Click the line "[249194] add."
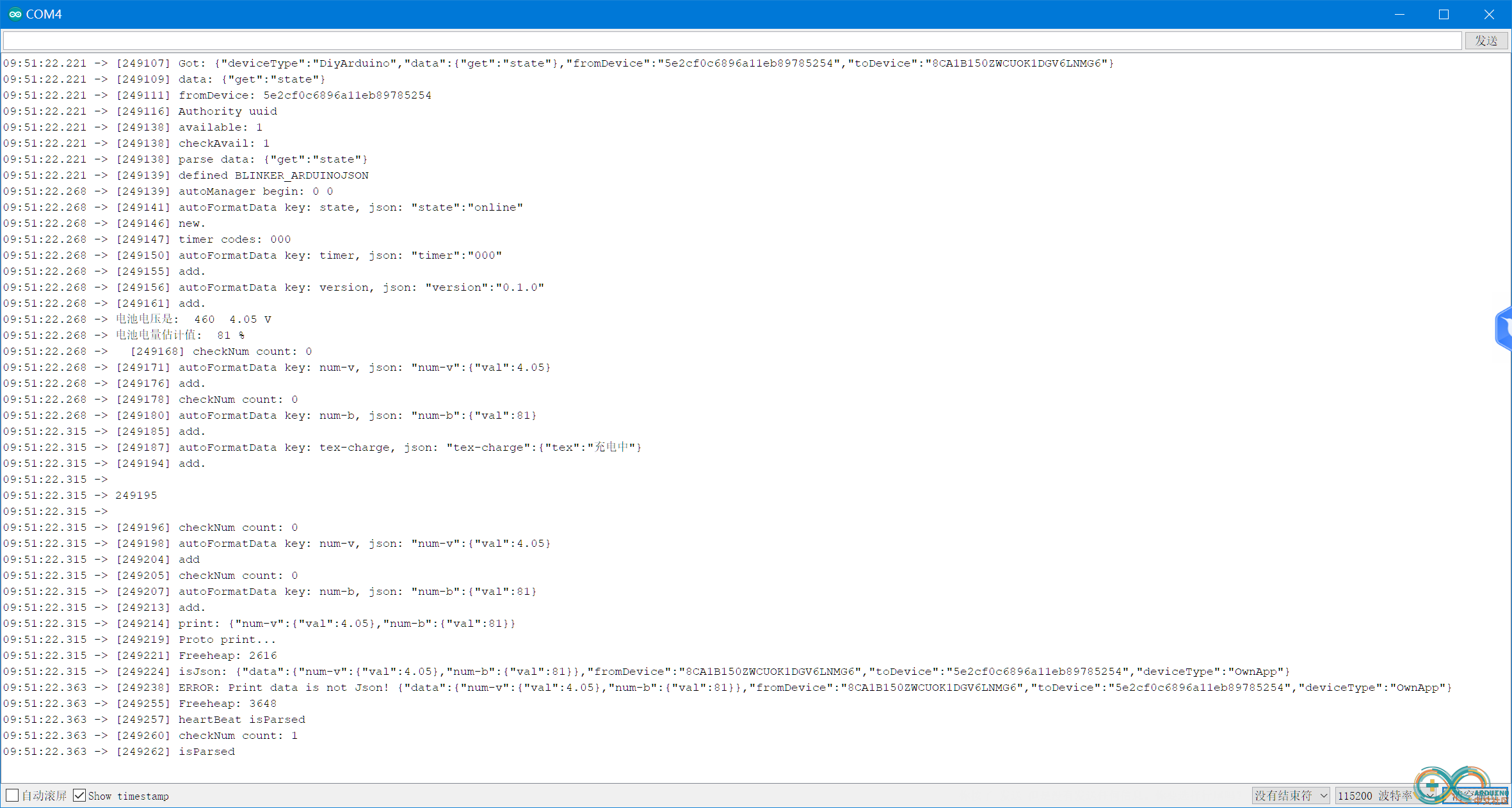This screenshot has width=1512, height=808. [x=104, y=463]
